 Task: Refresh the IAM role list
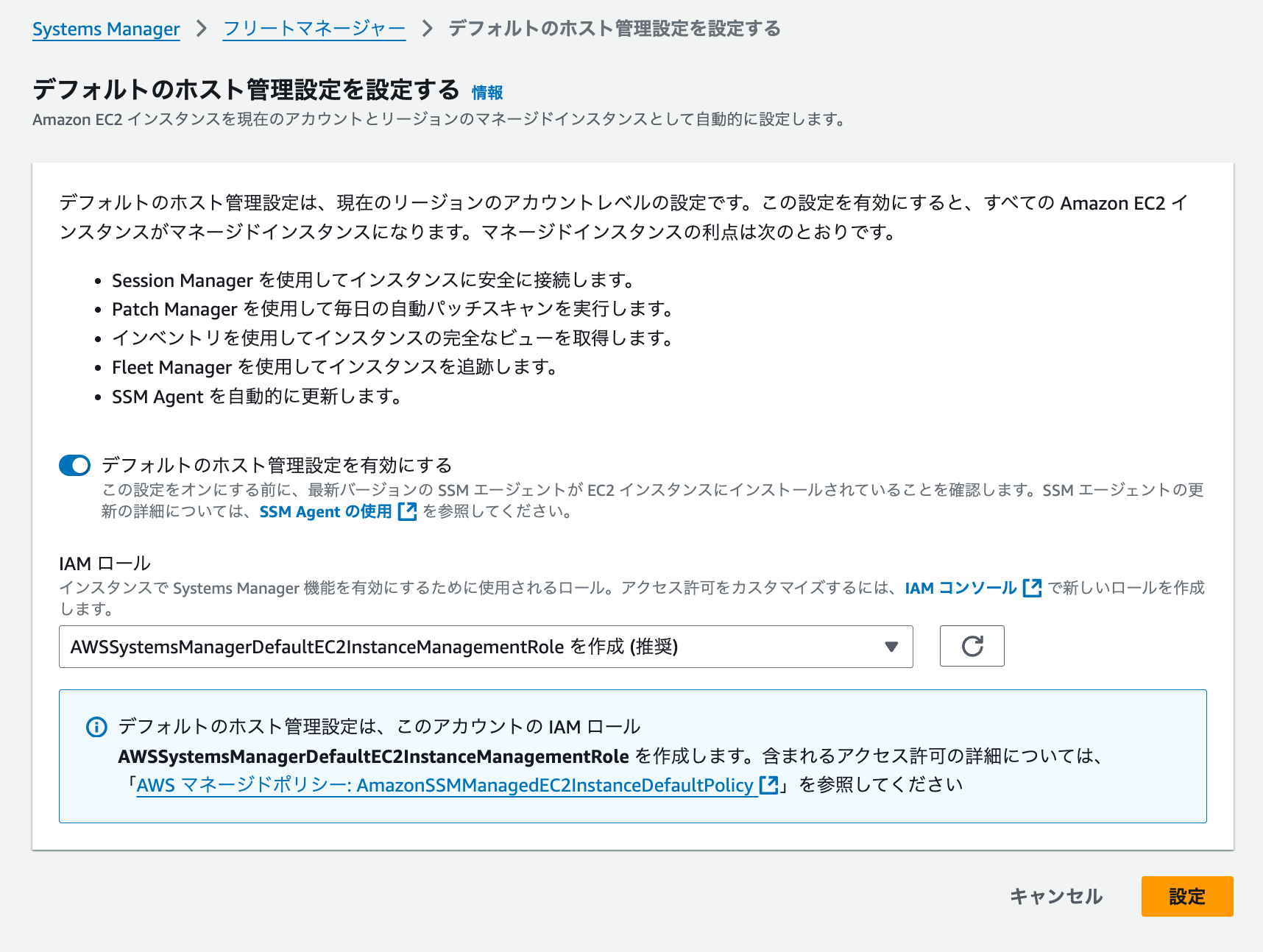click(972, 646)
